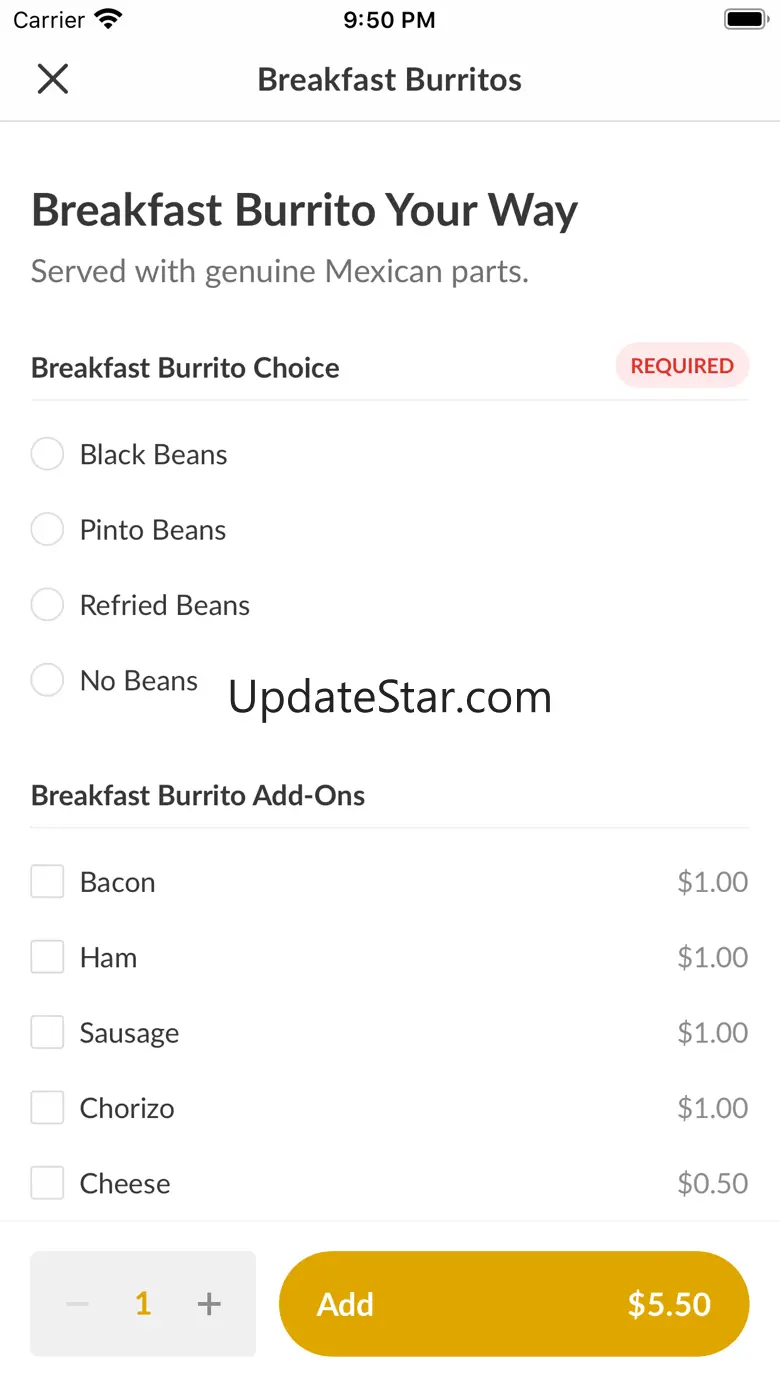The height and width of the screenshot is (1387, 780).
Task: Tap the Breakfast Burrito Add-Ons heading
Action: [198, 796]
